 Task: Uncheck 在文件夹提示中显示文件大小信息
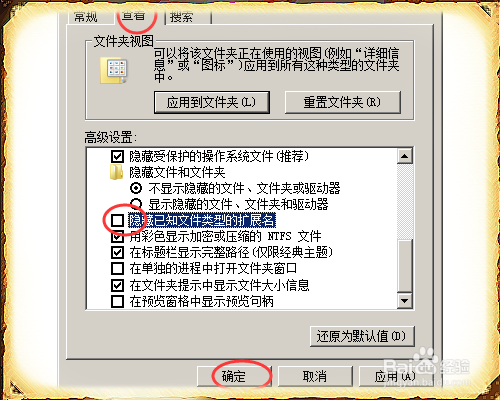point(117,285)
